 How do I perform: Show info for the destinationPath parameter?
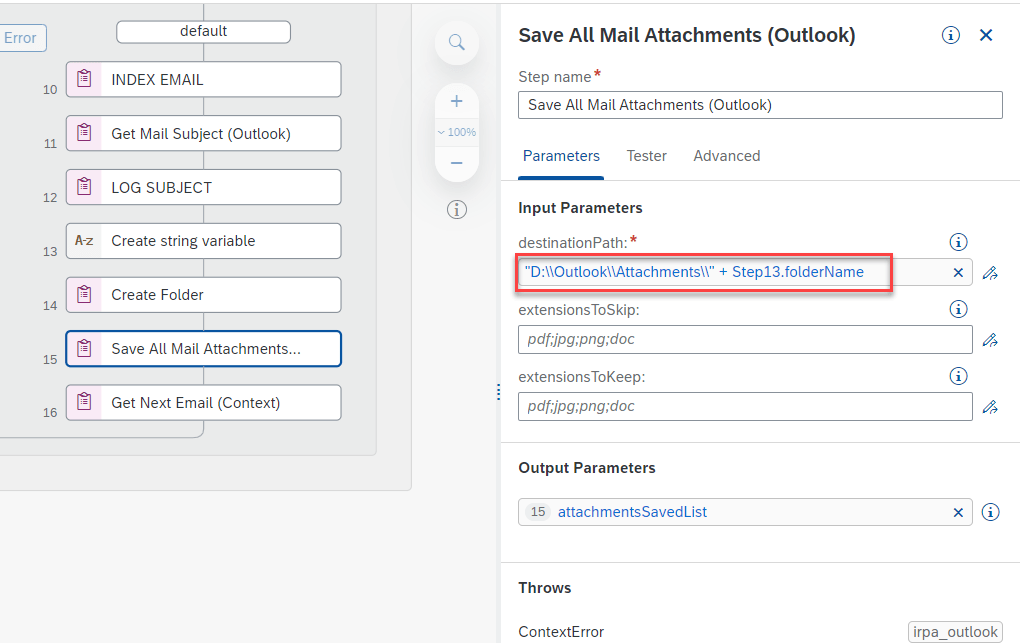(x=958, y=242)
